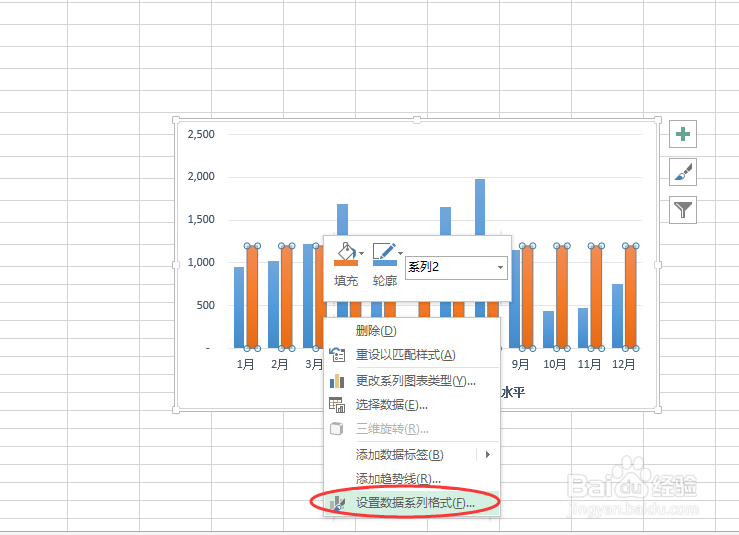The image size is (739, 535).
Task: Choose 选择数据(E) menu entry
Action: [411, 404]
